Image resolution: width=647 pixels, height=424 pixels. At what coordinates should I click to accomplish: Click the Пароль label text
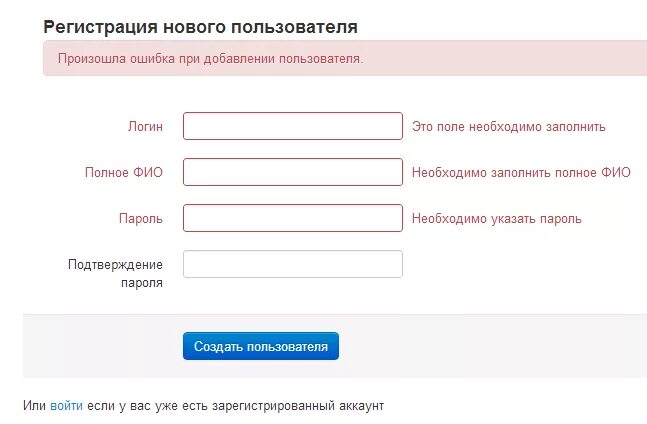(141, 218)
